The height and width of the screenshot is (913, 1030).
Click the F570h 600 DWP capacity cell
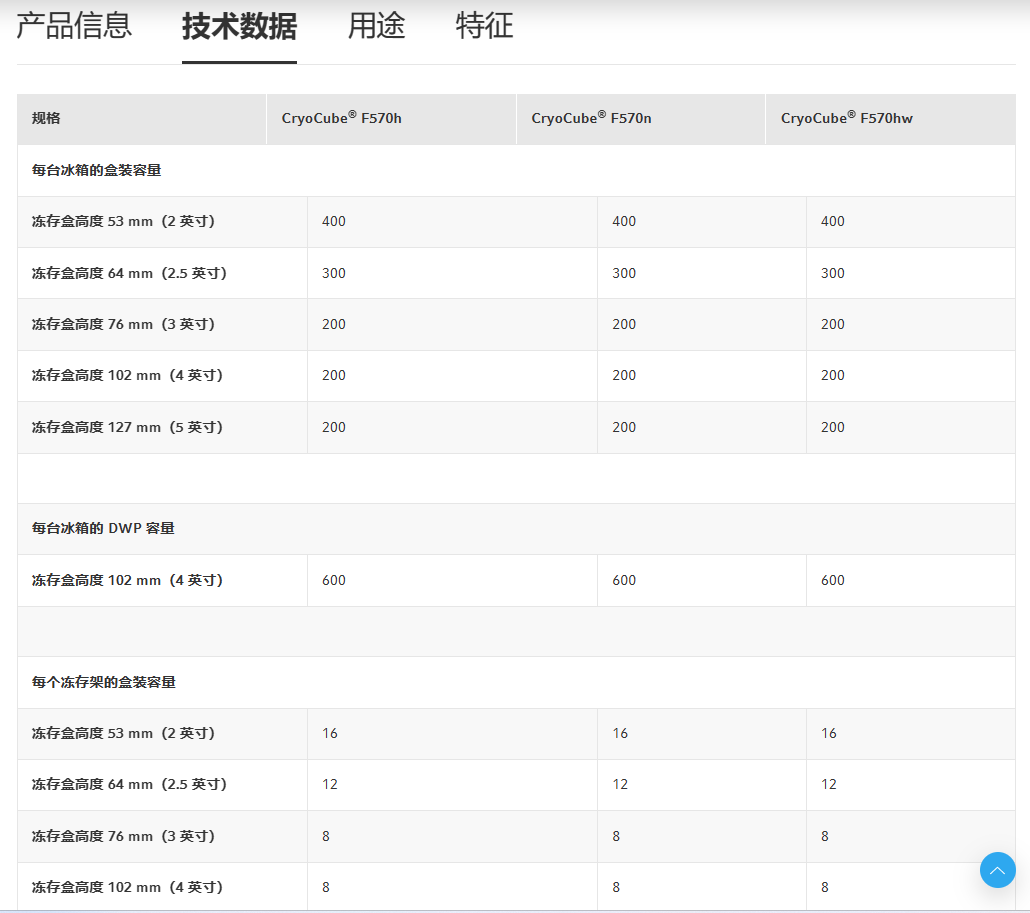point(452,580)
